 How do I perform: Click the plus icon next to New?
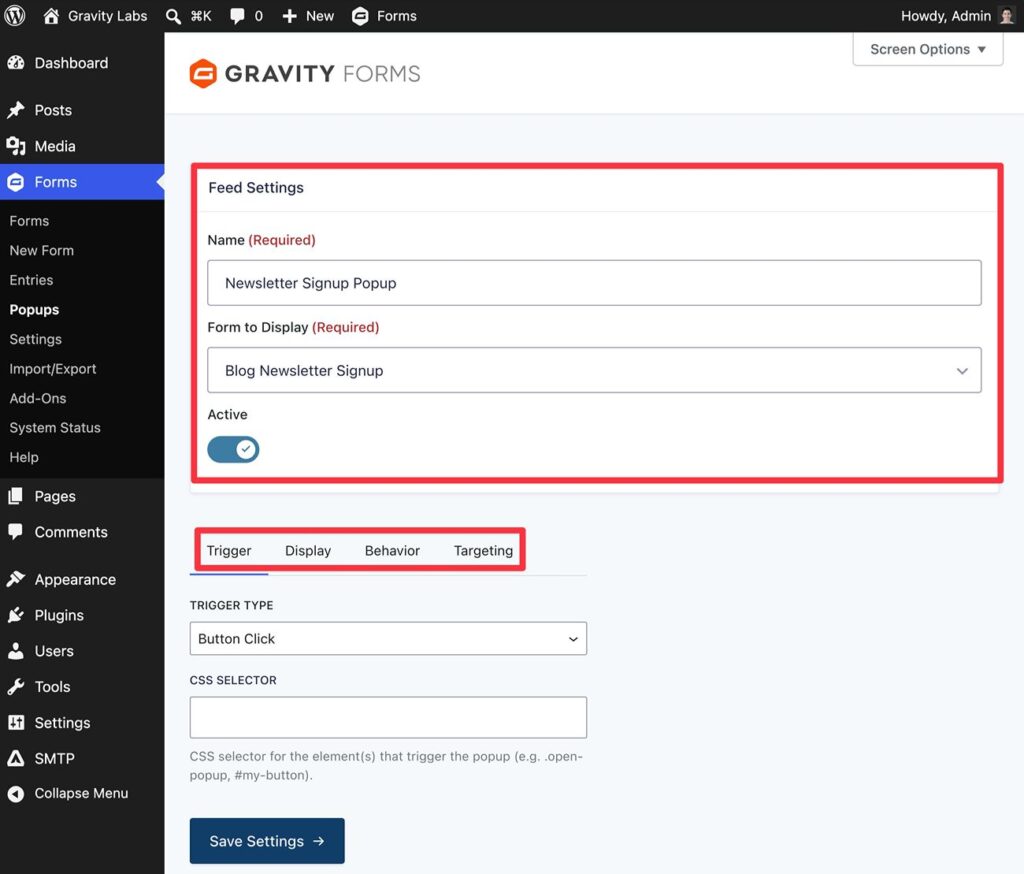(289, 16)
